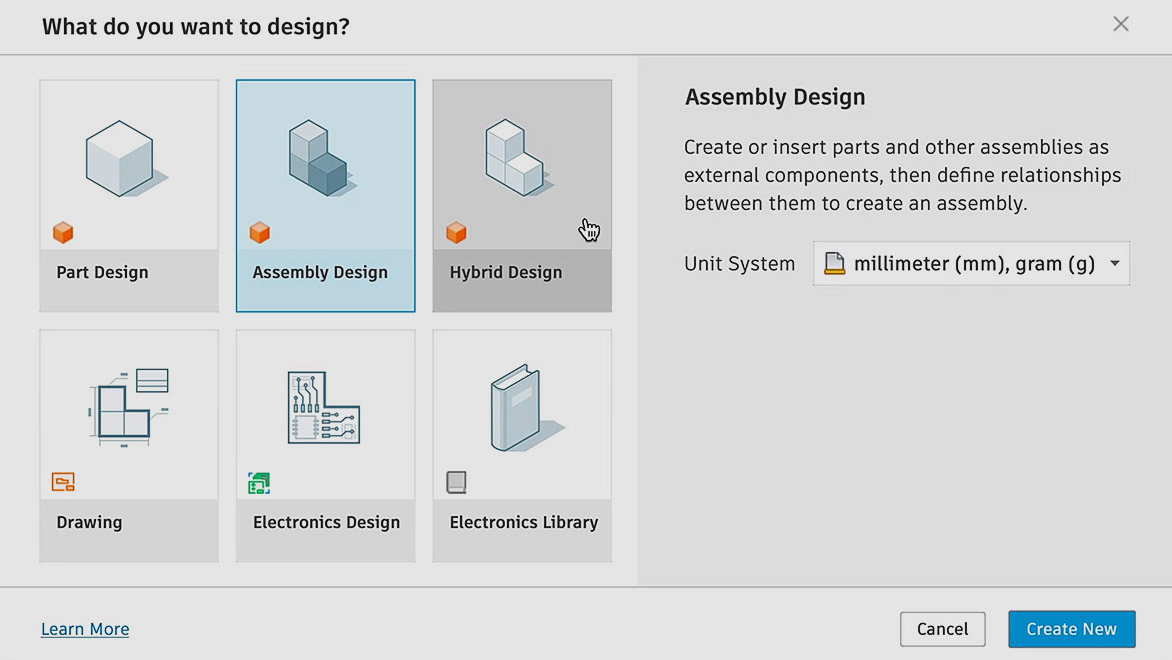Viewport: 1172px width, 660px height.
Task: Choose the Electronics Library label
Action: (524, 522)
